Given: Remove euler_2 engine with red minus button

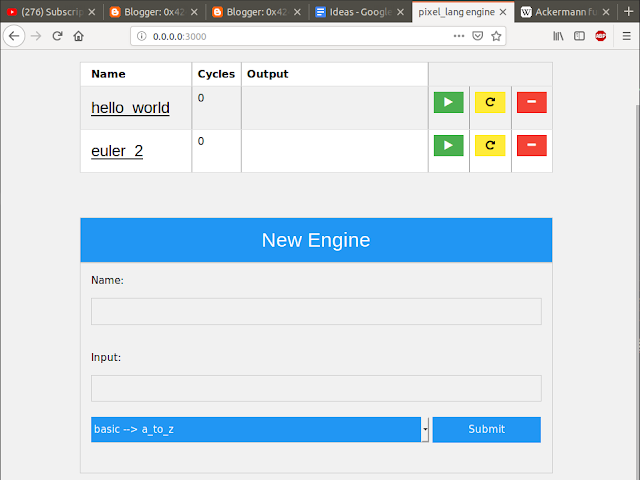Looking at the screenshot, I should tap(531, 145).
